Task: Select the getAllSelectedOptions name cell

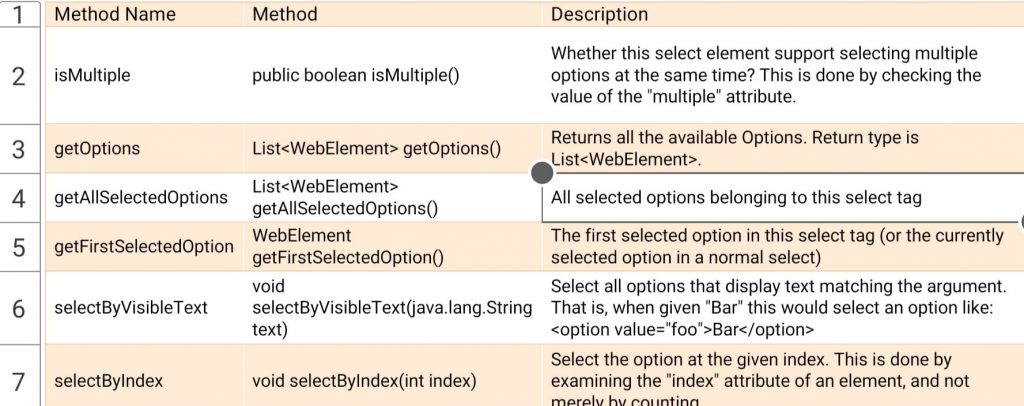Action: pos(144,198)
